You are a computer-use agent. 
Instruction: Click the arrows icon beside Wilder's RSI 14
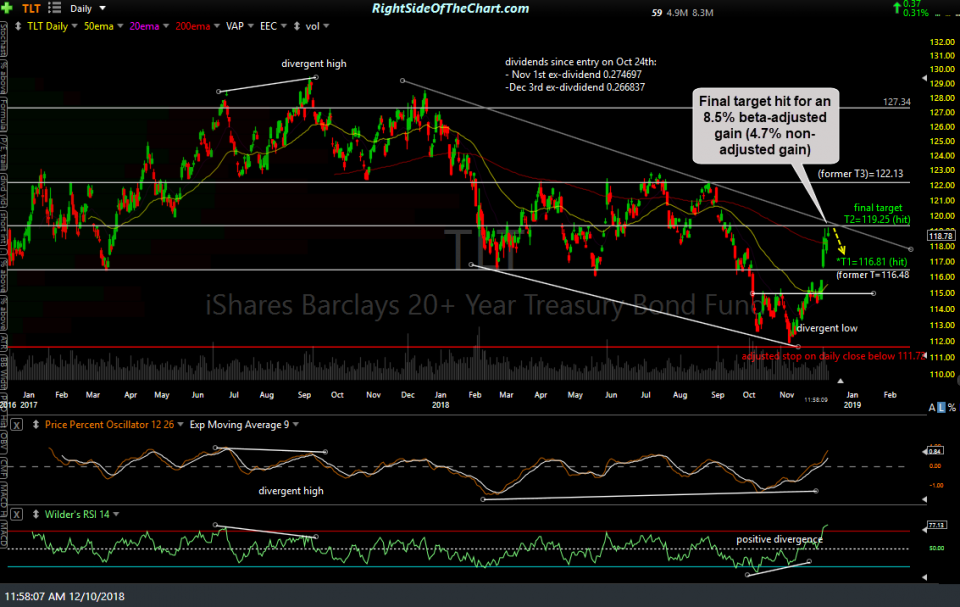click(x=36, y=514)
